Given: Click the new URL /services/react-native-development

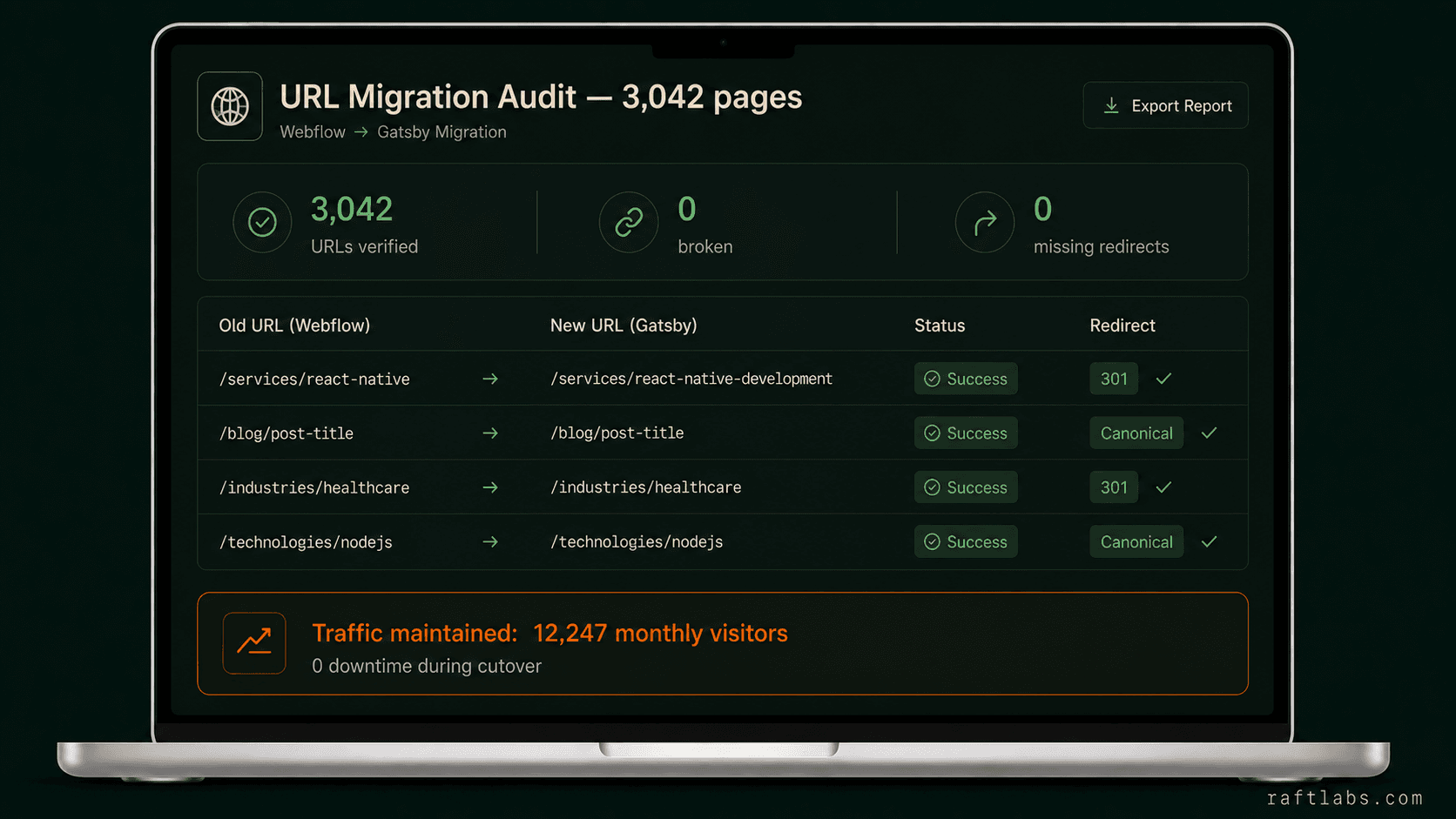Looking at the screenshot, I should 691,379.
